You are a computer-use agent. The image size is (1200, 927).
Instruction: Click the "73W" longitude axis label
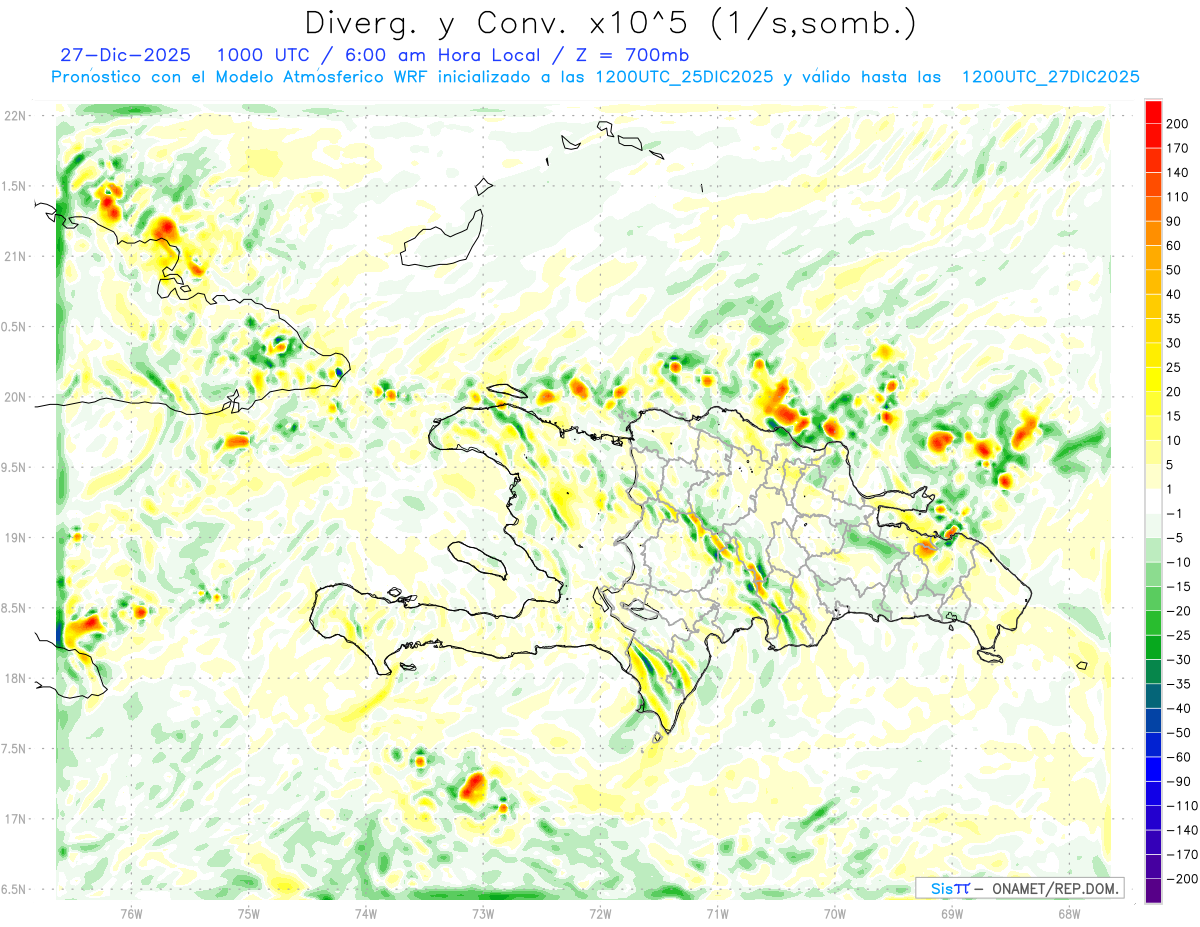(482, 915)
